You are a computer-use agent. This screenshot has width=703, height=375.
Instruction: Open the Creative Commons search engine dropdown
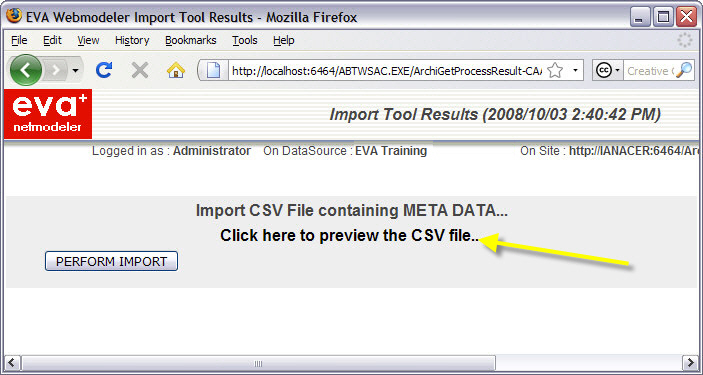608,70
